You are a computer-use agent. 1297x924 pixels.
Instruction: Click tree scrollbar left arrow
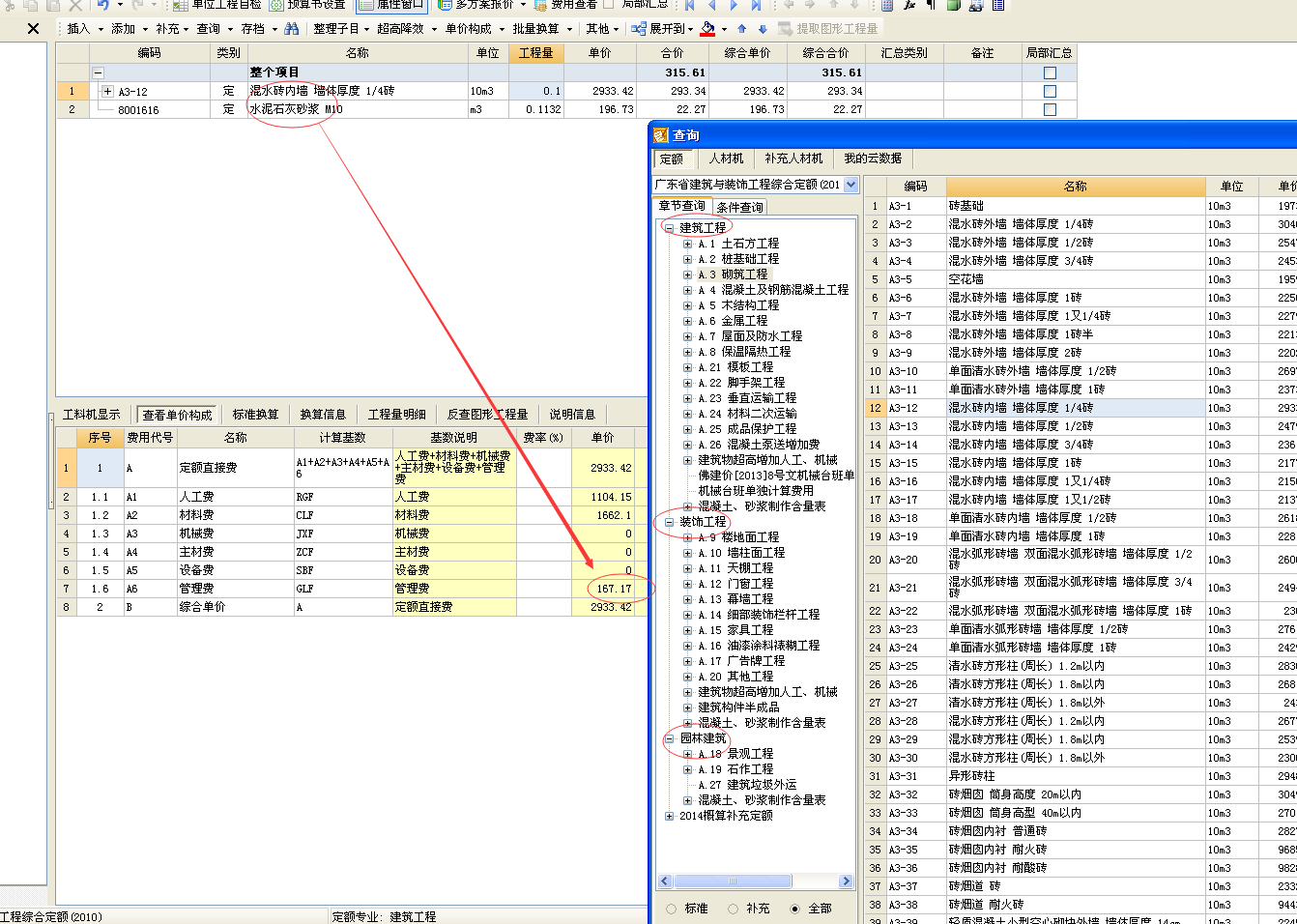(665, 881)
